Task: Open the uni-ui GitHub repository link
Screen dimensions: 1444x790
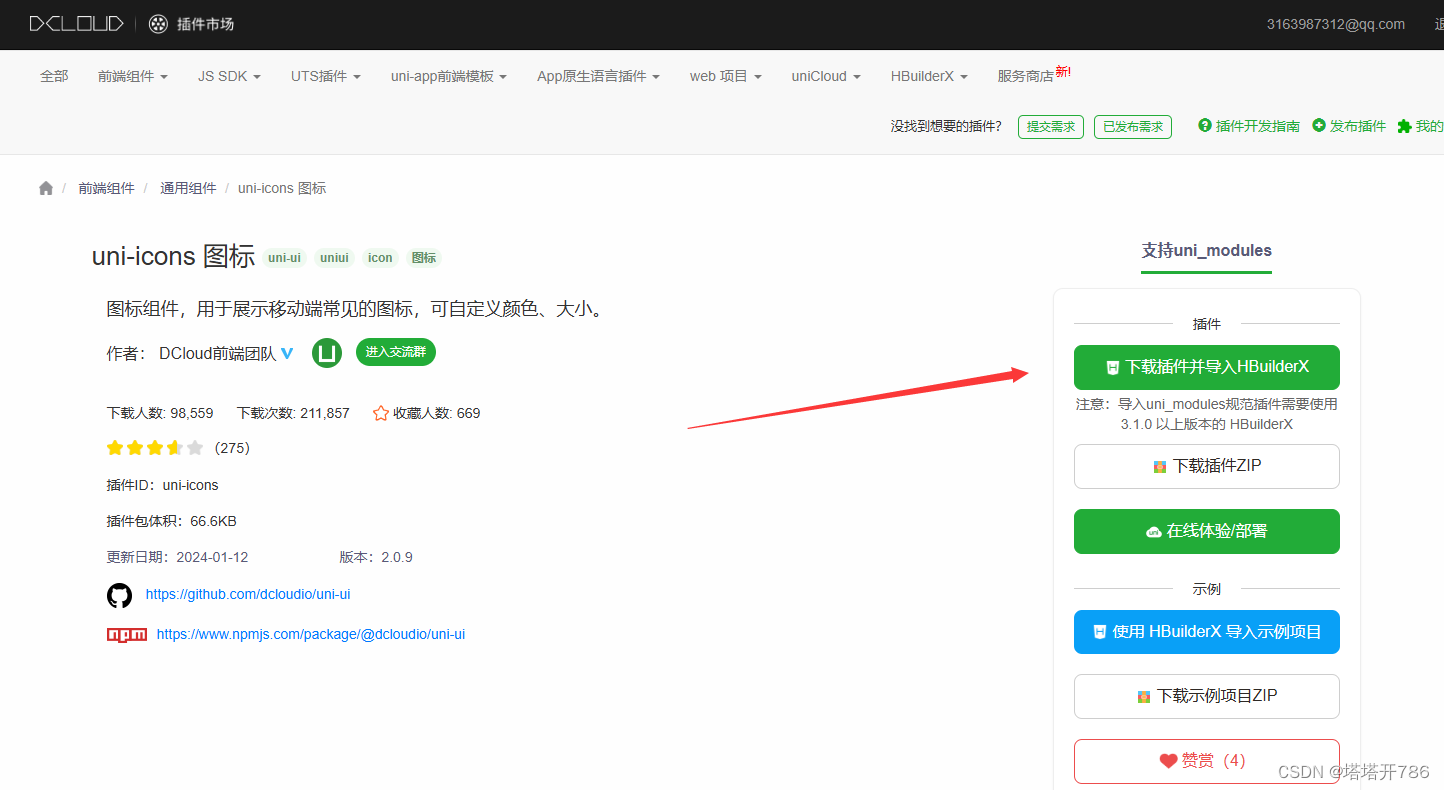Action: point(247,593)
